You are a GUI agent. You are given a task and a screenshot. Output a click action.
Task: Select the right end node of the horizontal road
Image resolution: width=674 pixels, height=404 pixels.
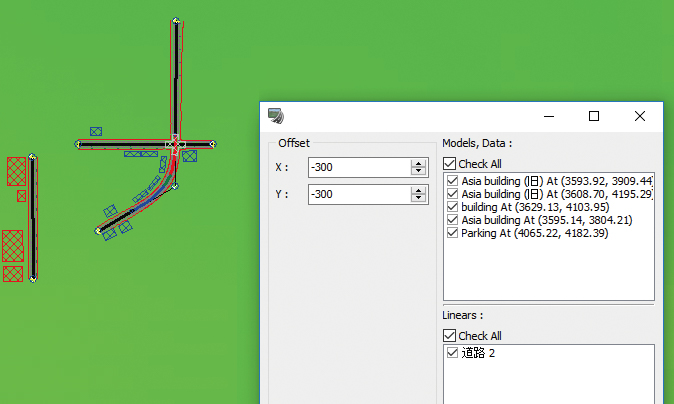coord(213,144)
